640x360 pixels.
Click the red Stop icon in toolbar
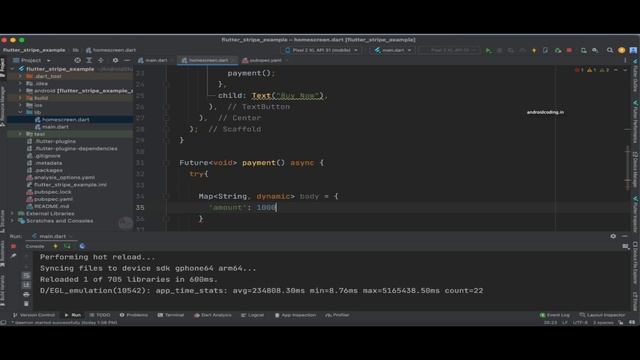pyautogui.click(x=569, y=50)
